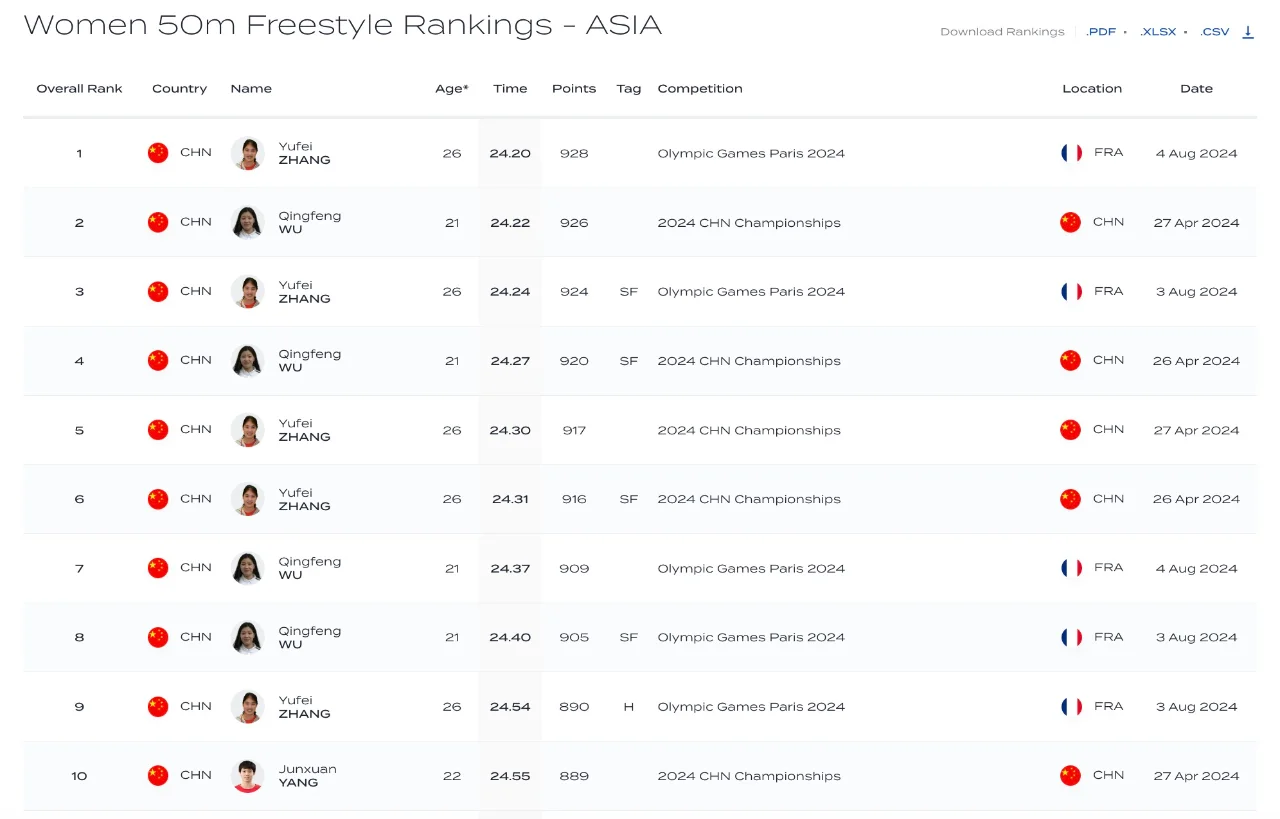Click Yufei Zhang's photo in rank 3 row
Image resolution: width=1280 pixels, height=819 pixels.
tap(247, 292)
